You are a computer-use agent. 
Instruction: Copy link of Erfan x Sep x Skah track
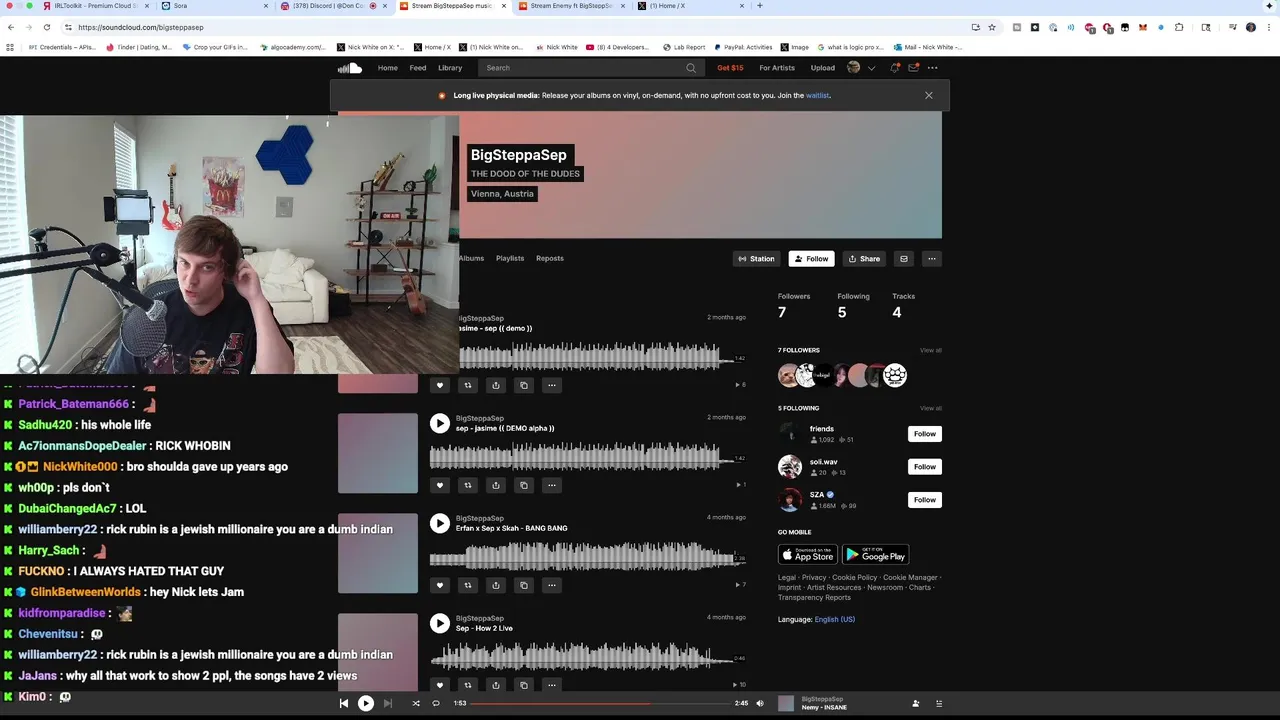(523, 585)
